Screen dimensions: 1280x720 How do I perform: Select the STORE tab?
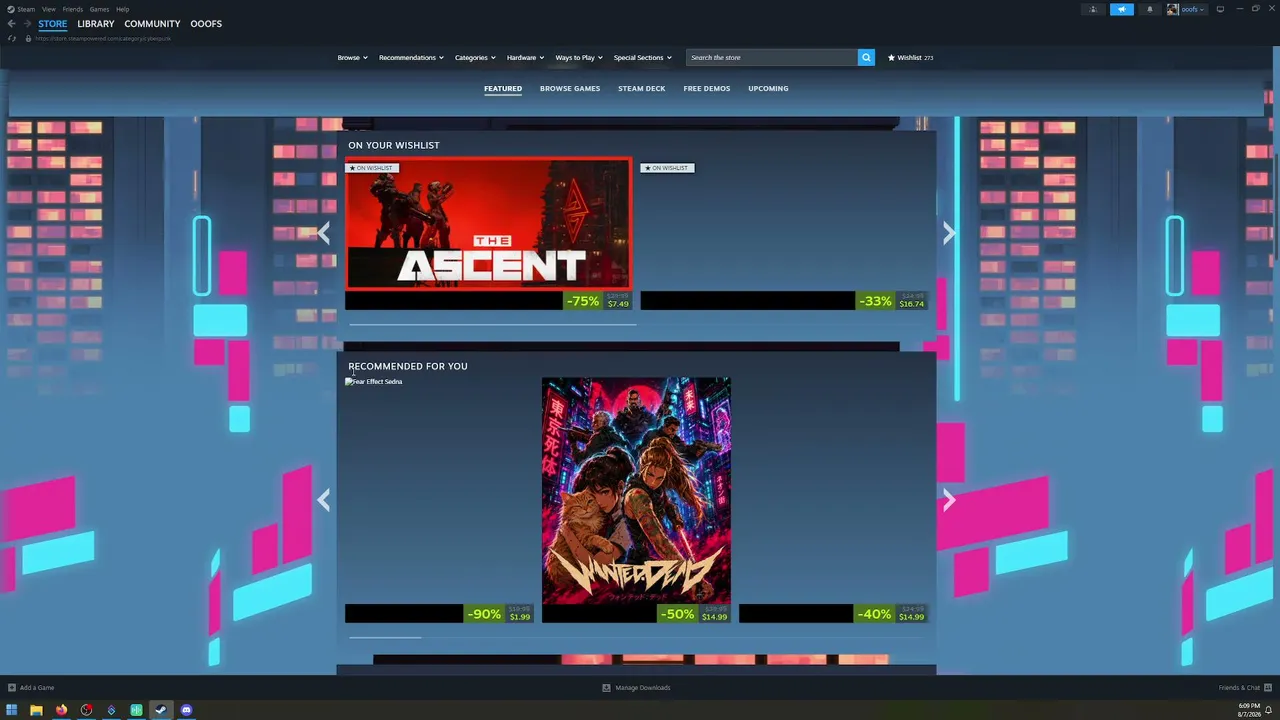click(53, 24)
